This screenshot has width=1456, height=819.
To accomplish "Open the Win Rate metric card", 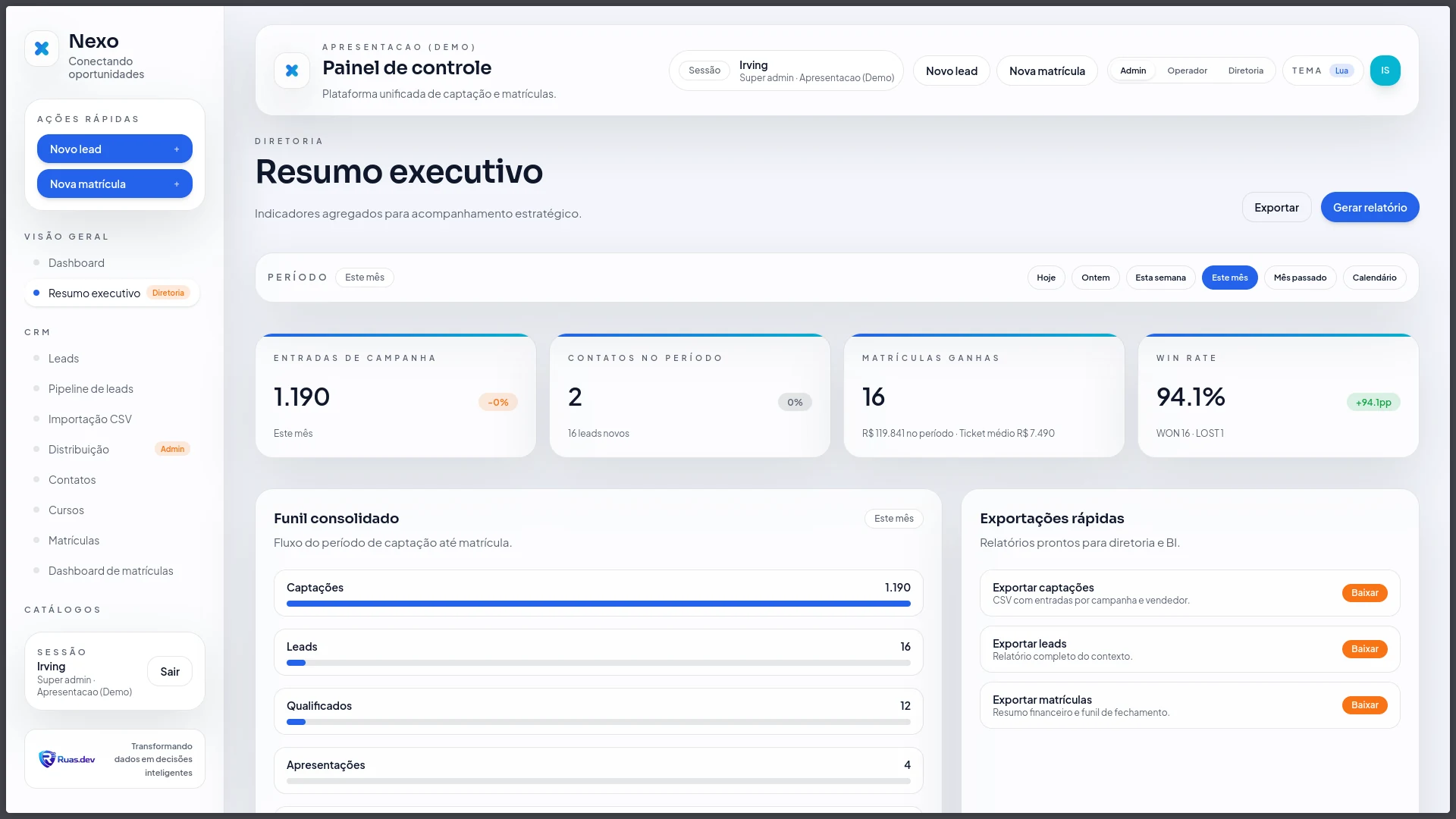I will [x=1277, y=396].
